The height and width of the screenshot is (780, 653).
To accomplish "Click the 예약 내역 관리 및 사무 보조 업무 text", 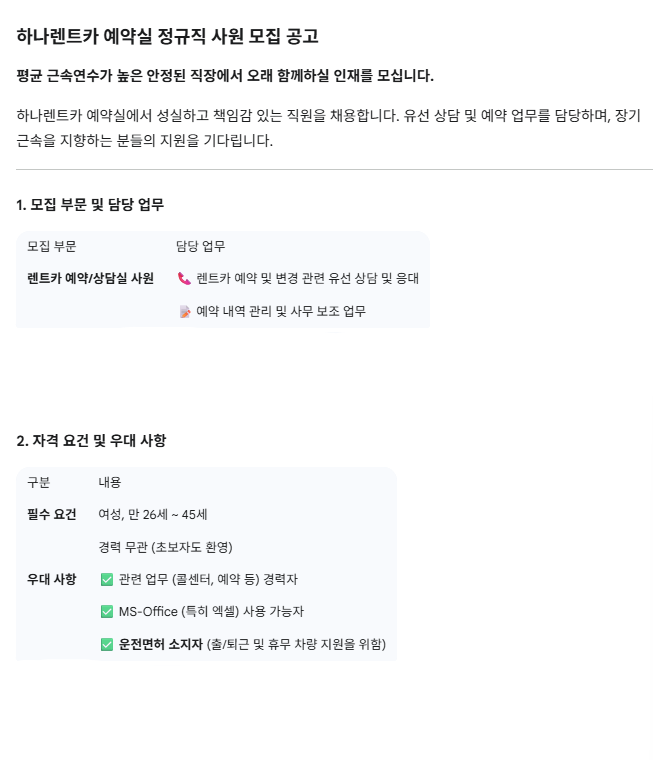I will (281, 312).
